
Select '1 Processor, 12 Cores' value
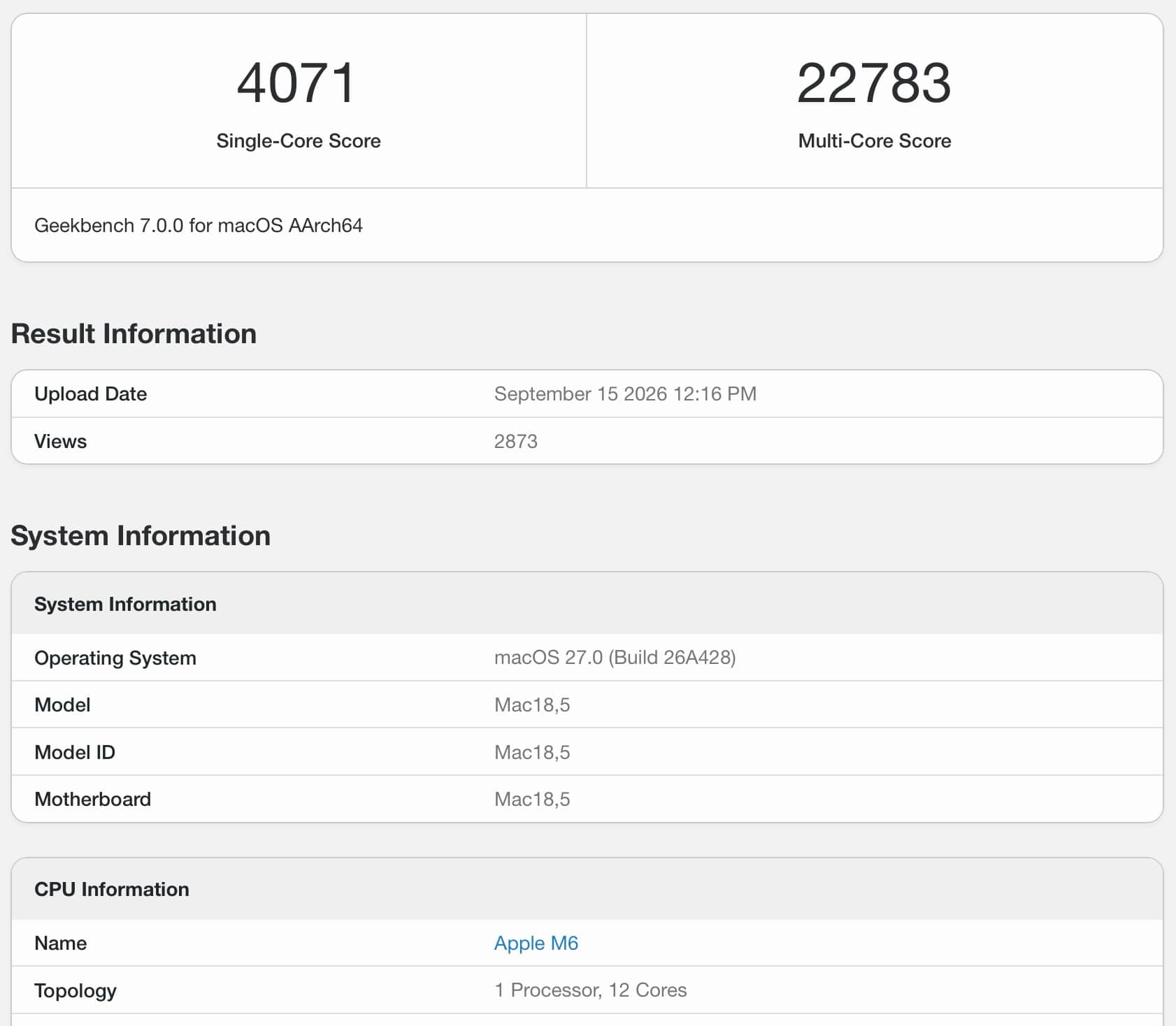[x=590, y=990]
